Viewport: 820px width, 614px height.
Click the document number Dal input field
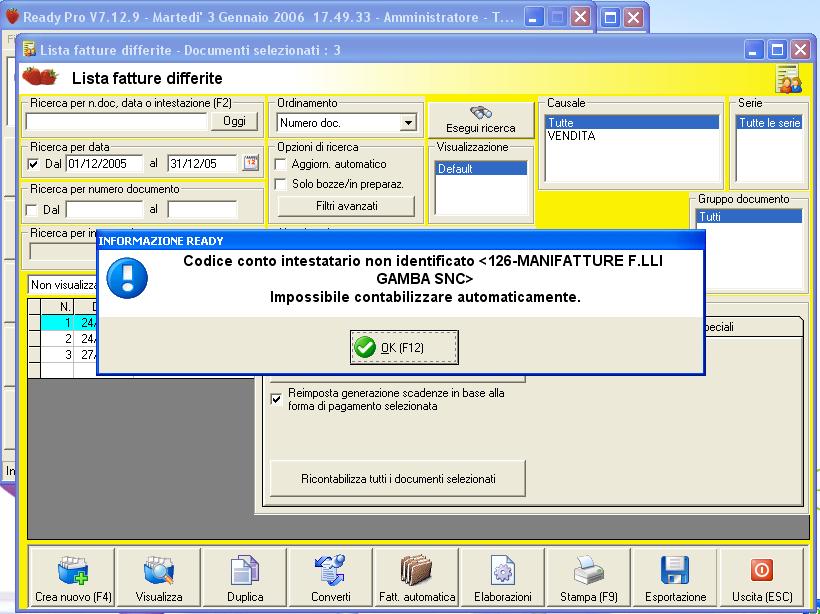tap(104, 210)
